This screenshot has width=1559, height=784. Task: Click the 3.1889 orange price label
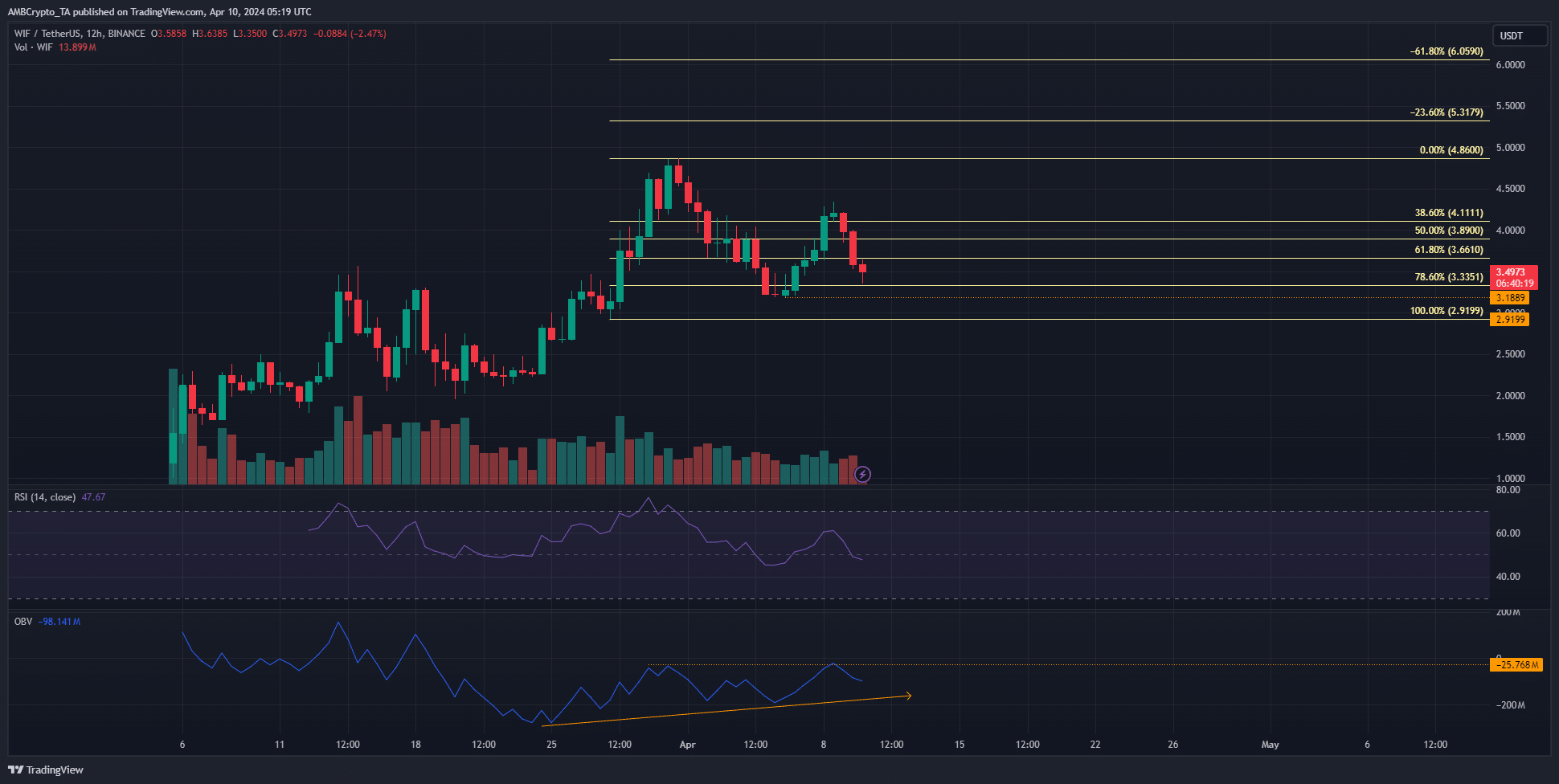click(1510, 298)
